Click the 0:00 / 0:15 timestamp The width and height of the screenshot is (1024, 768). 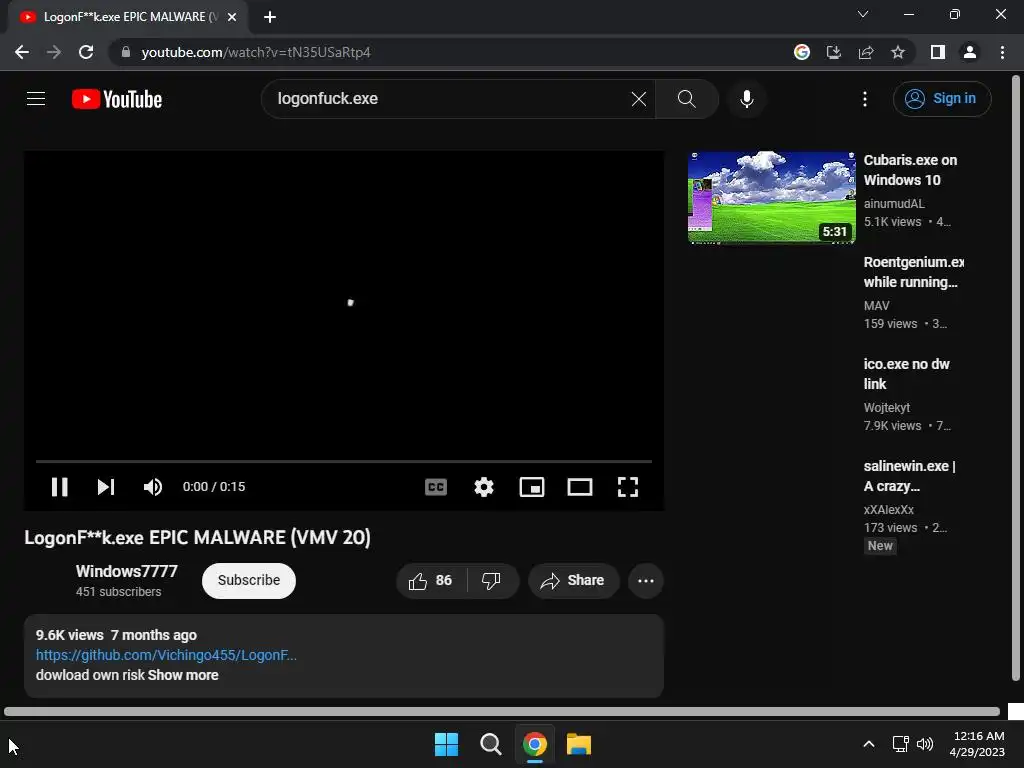coord(214,487)
